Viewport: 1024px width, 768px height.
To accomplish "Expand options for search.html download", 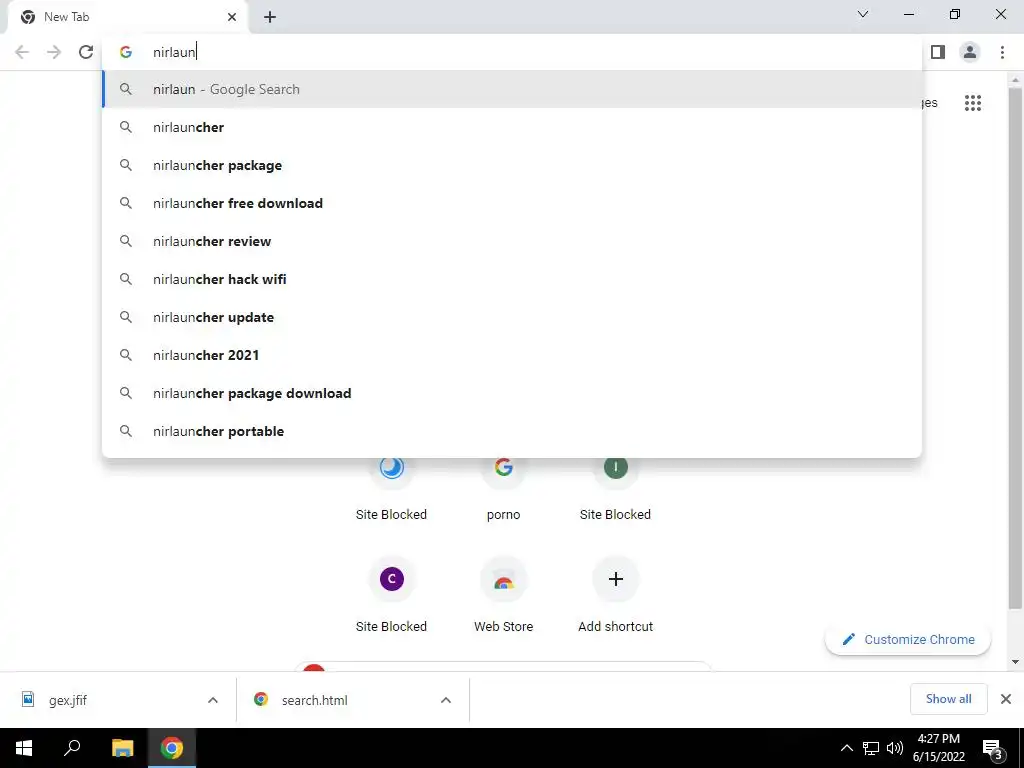I will coord(446,700).
